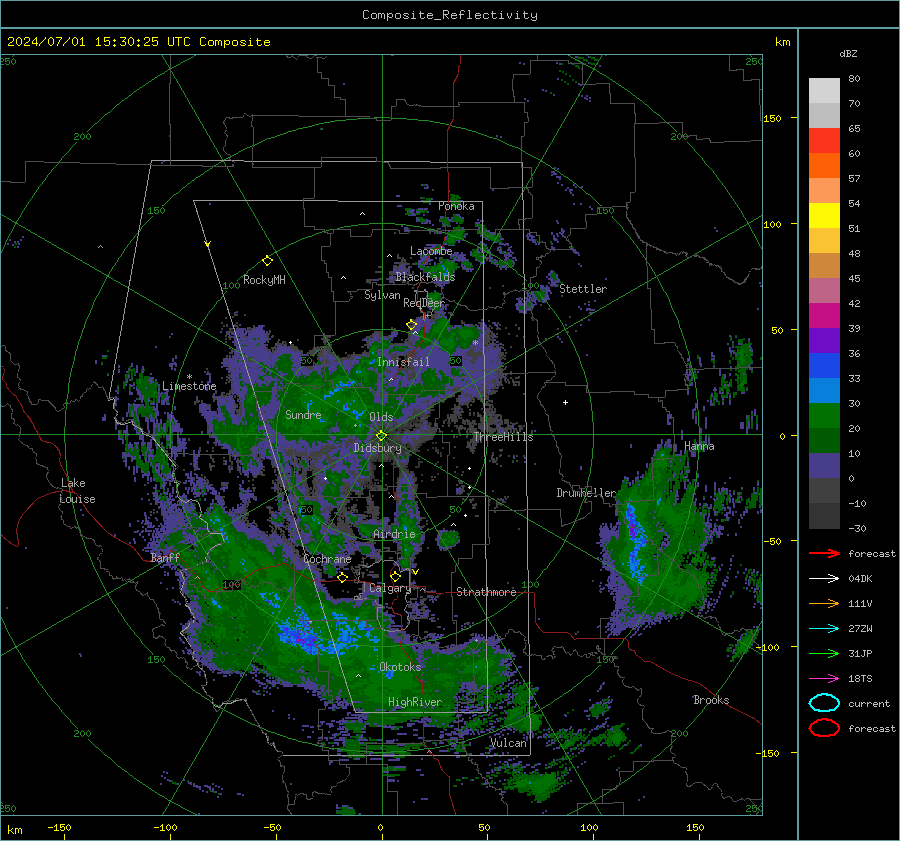
Task: Select the 36 dBZ blue color swatch
Action: click(x=824, y=365)
